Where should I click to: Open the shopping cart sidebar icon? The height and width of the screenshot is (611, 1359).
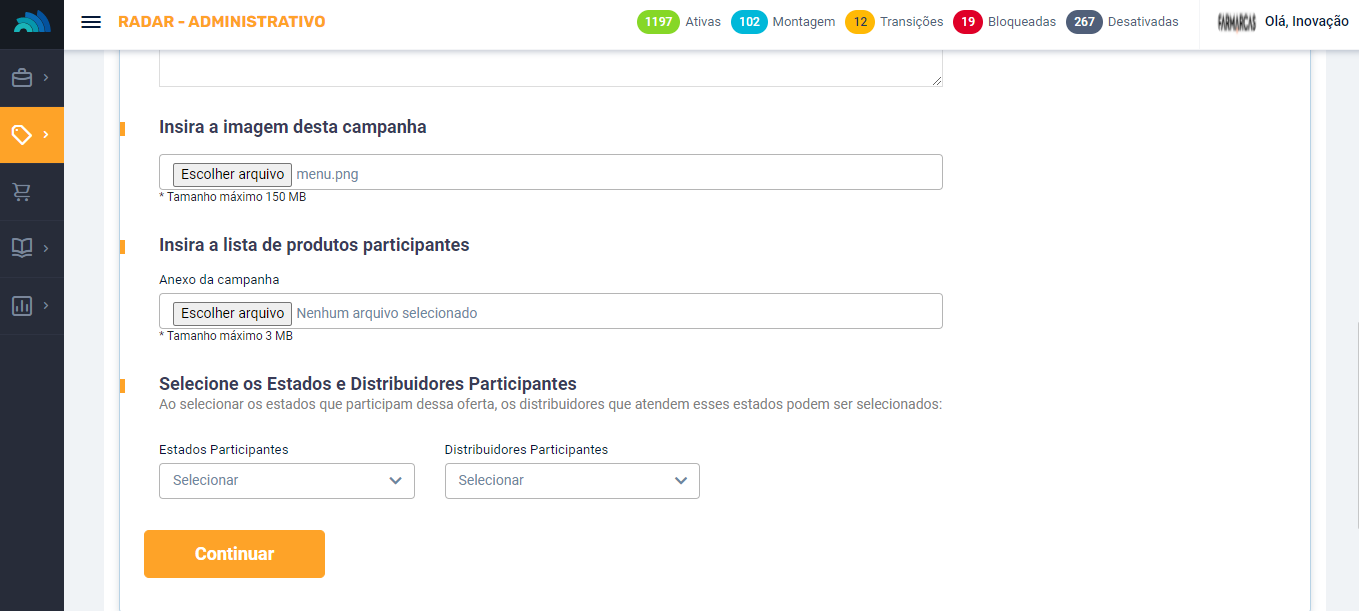(x=22, y=192)
